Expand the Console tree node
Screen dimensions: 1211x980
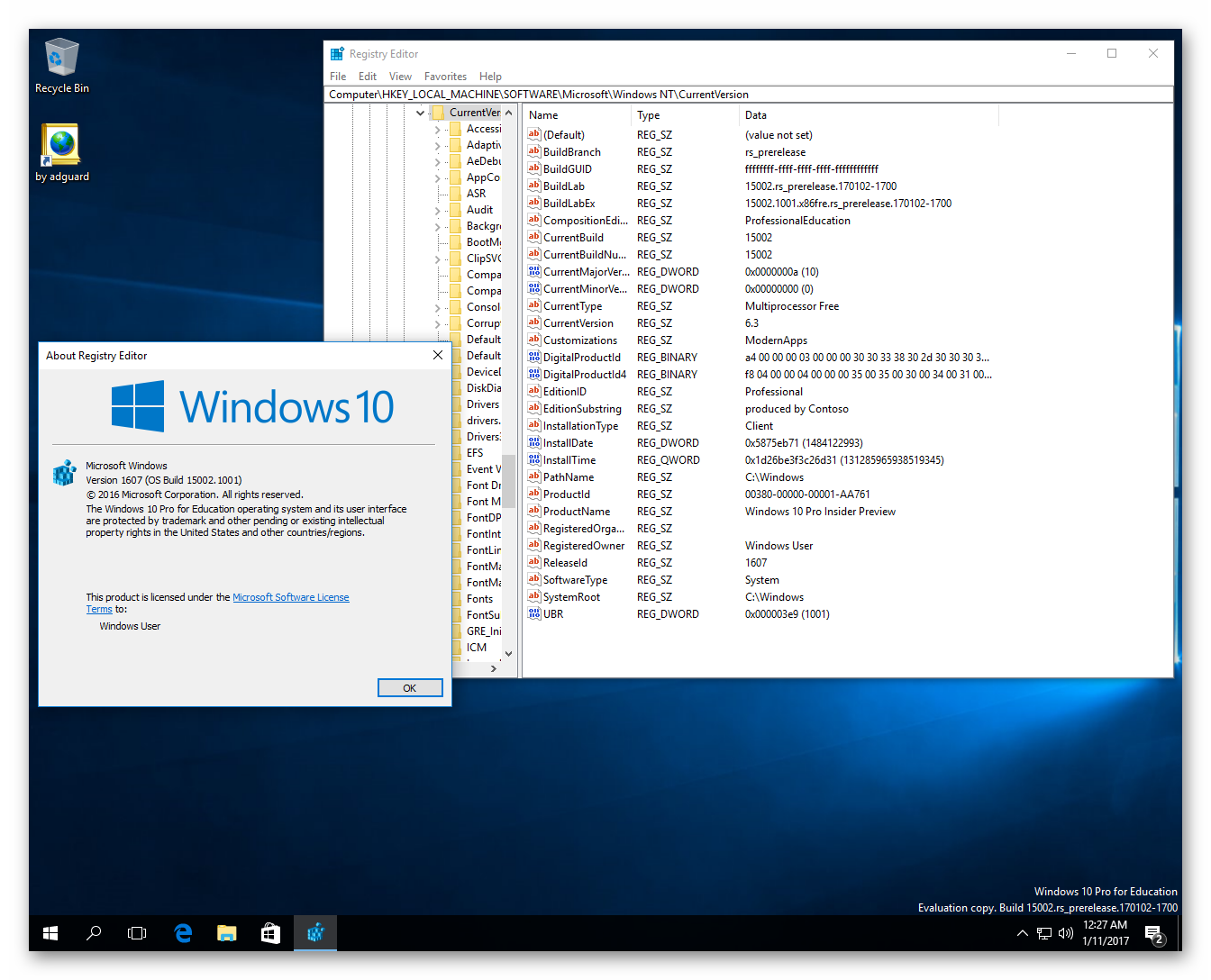[x=438, y=308]
